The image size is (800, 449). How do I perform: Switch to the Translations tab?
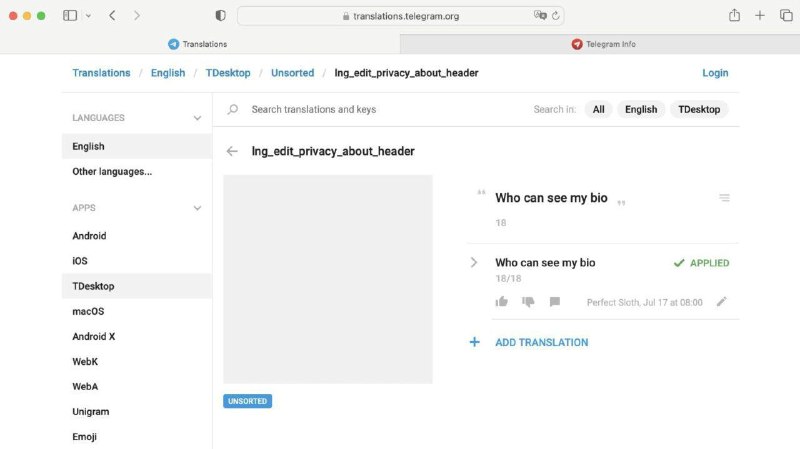[200, 44]
